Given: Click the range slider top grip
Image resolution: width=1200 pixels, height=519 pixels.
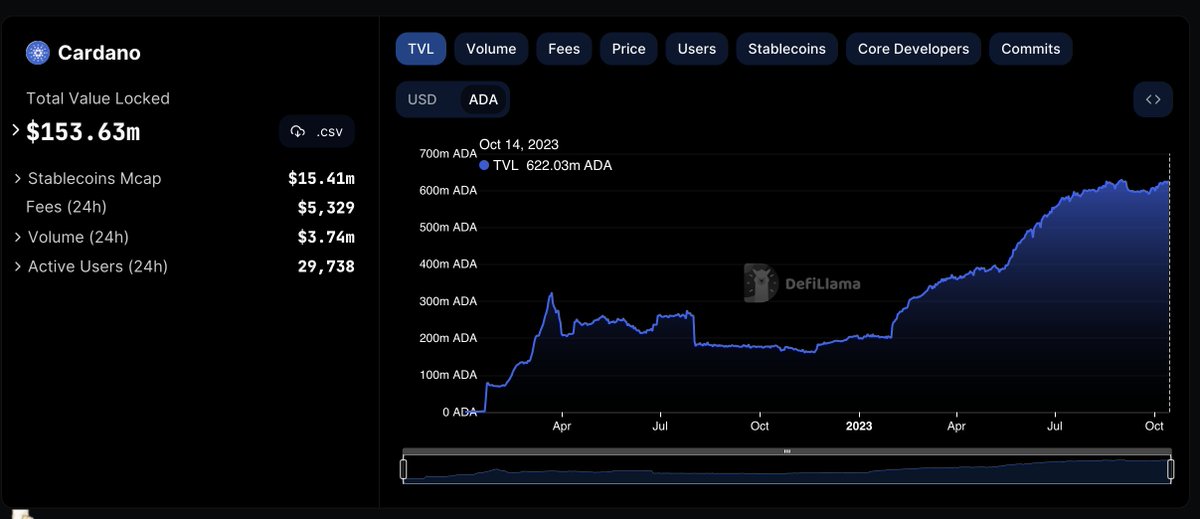Looking at the screenshot, I should [x=787, y=452].
